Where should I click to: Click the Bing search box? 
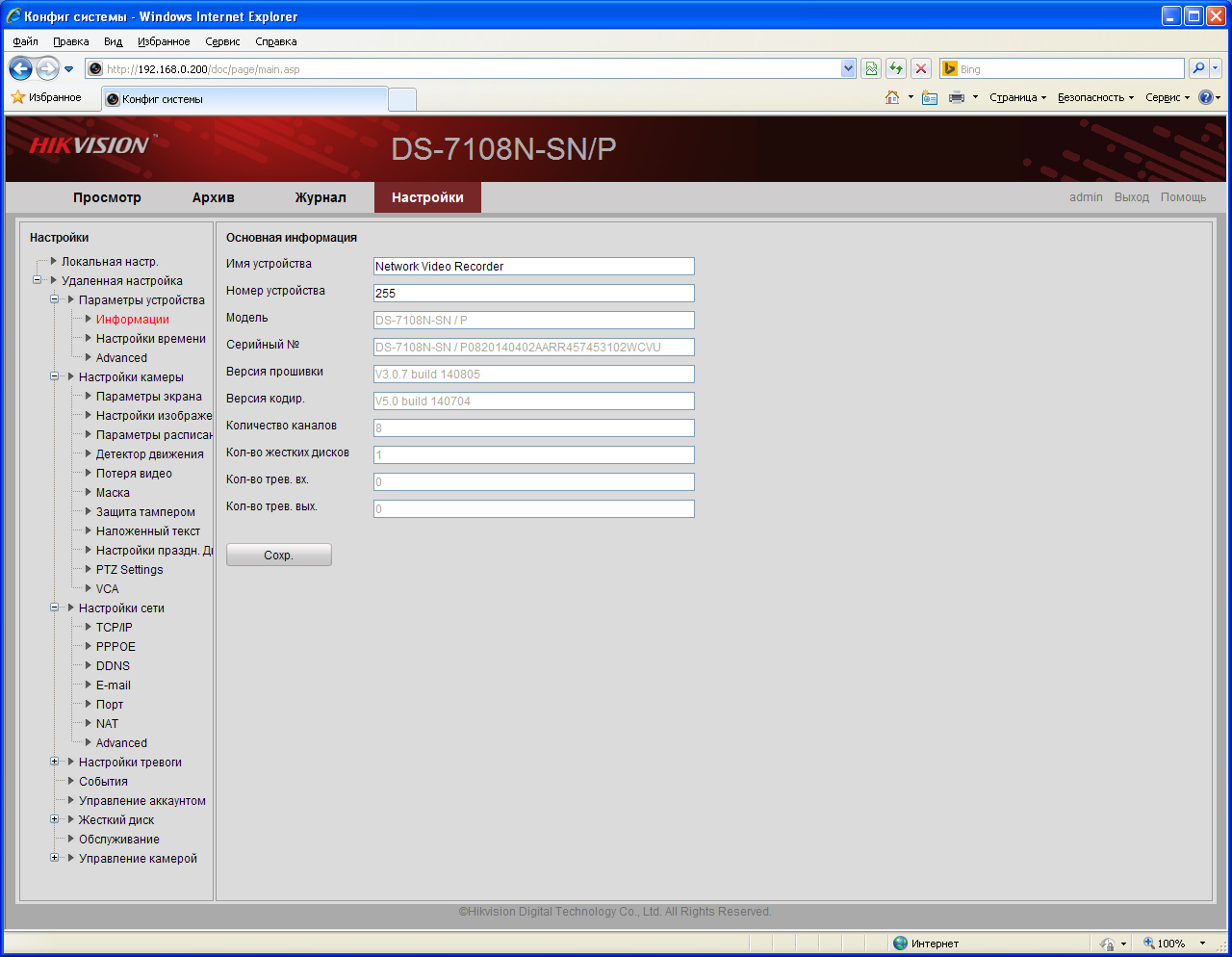pos(1063,68)
